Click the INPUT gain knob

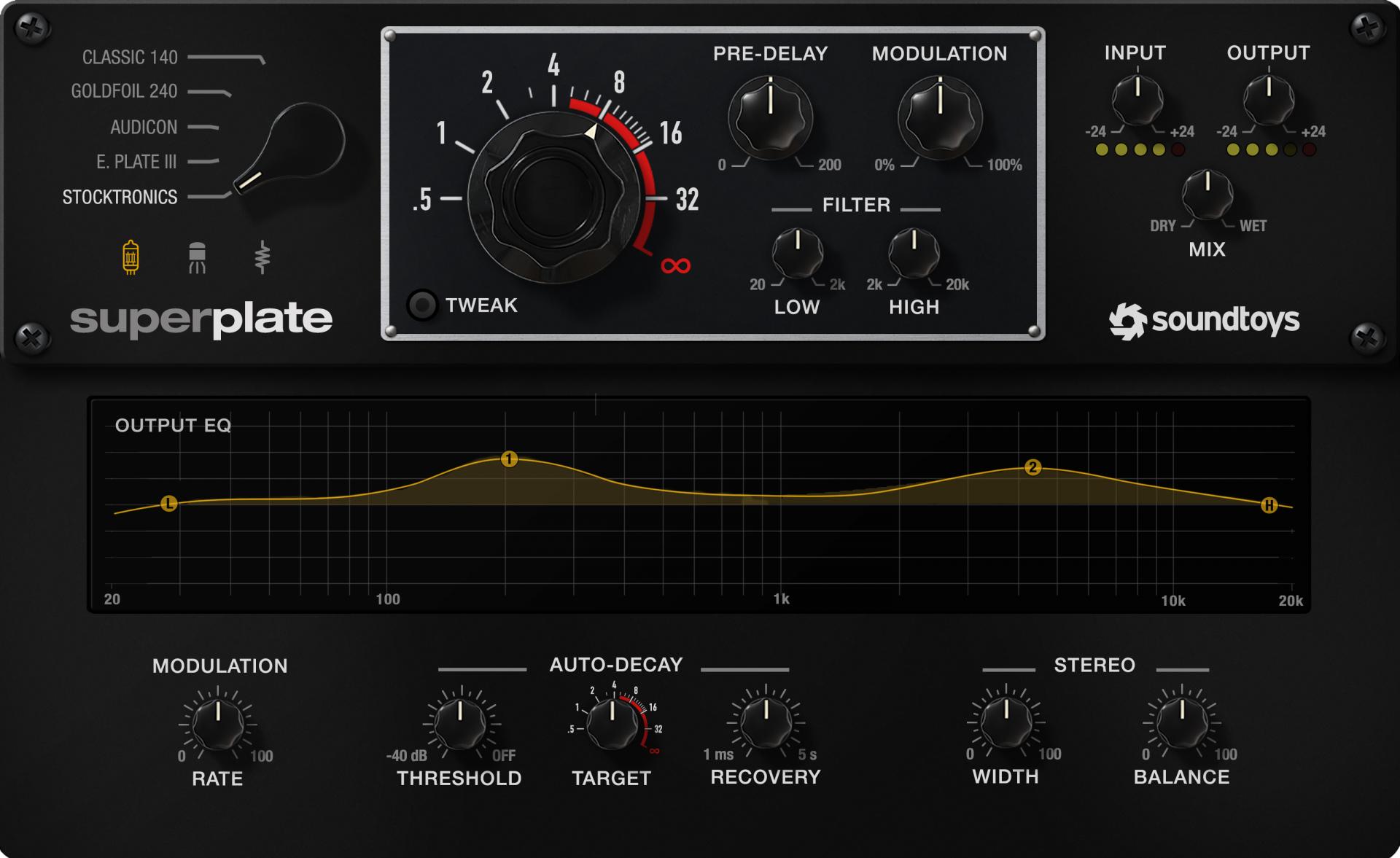(1137, 99)
